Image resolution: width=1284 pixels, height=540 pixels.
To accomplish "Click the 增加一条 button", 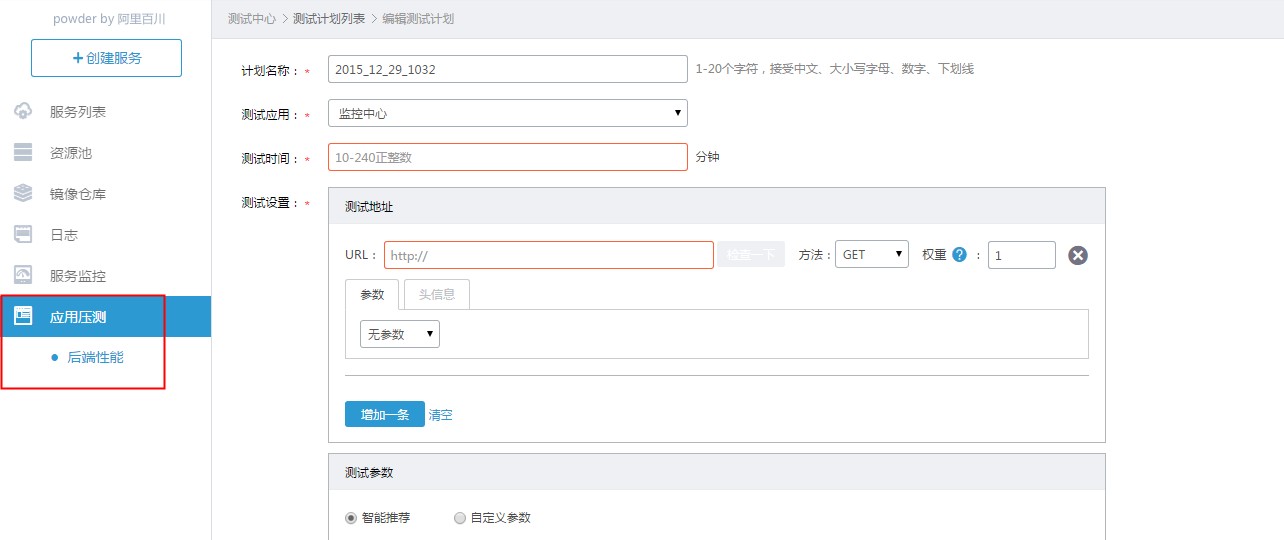I will pos(384,414).
